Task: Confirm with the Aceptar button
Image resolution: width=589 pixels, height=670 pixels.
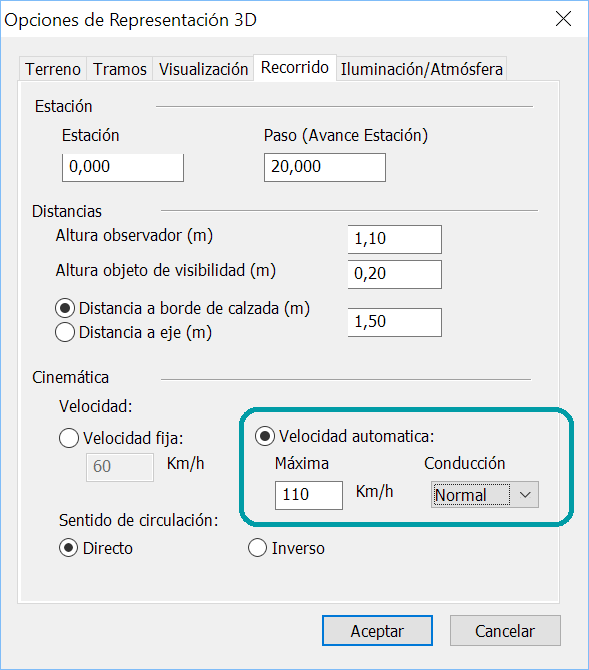Action: 377,631
